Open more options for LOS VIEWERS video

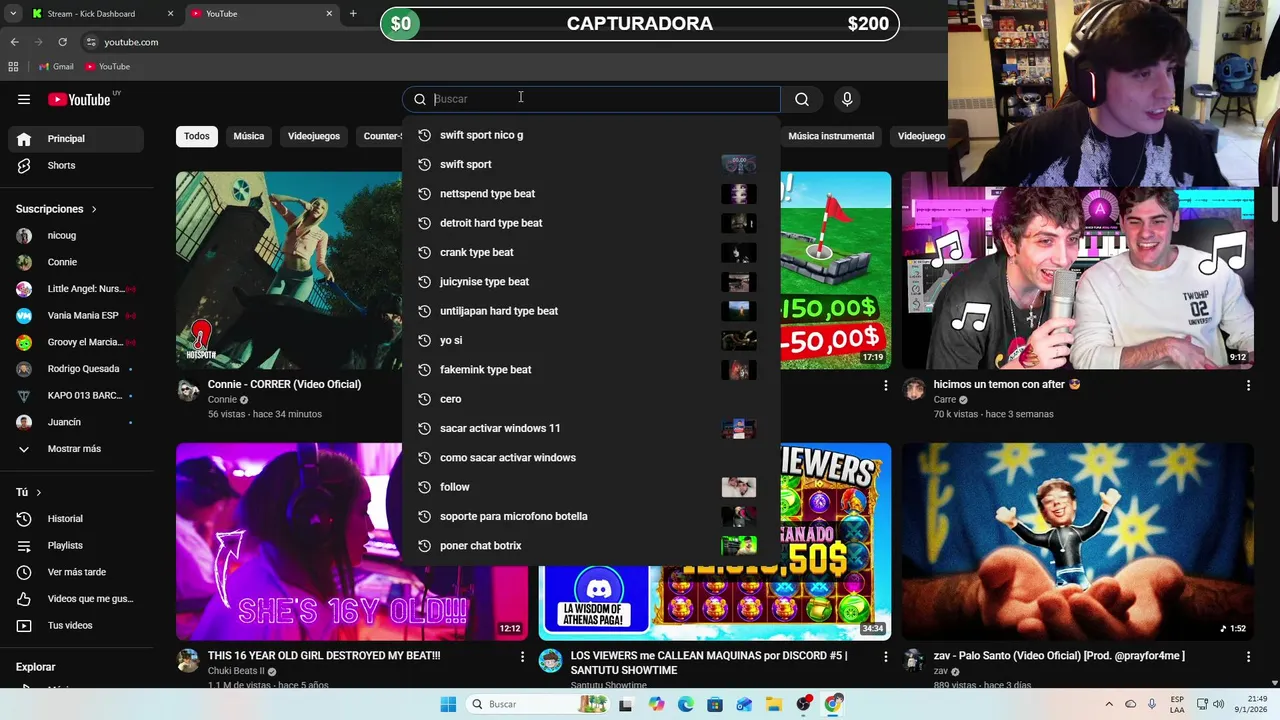885,657
